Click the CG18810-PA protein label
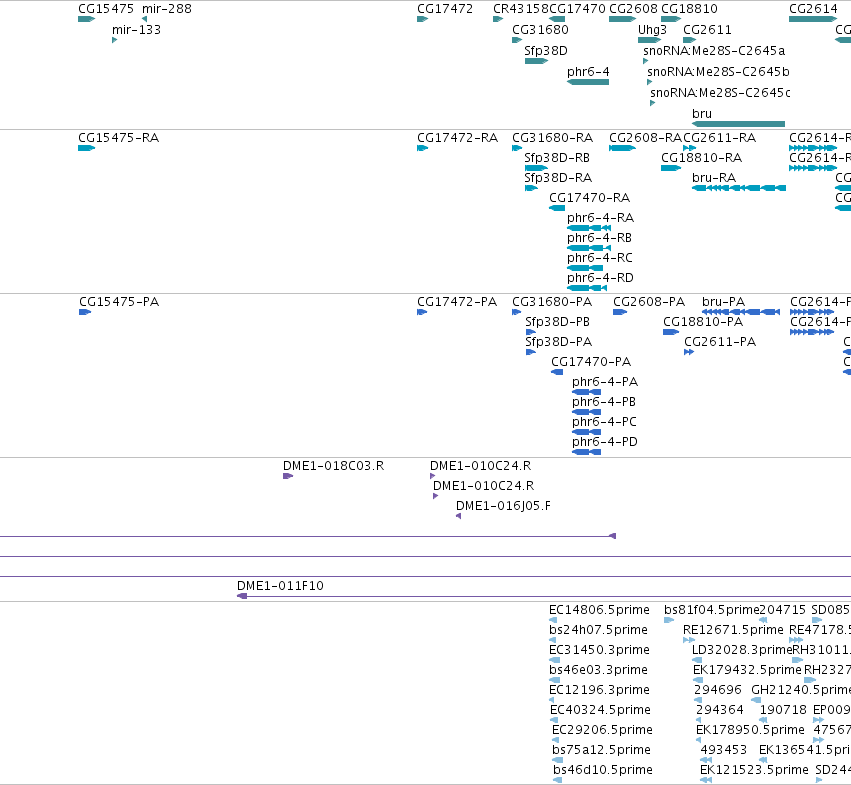The height and width of the screenshot is (785, 851). 703,322
